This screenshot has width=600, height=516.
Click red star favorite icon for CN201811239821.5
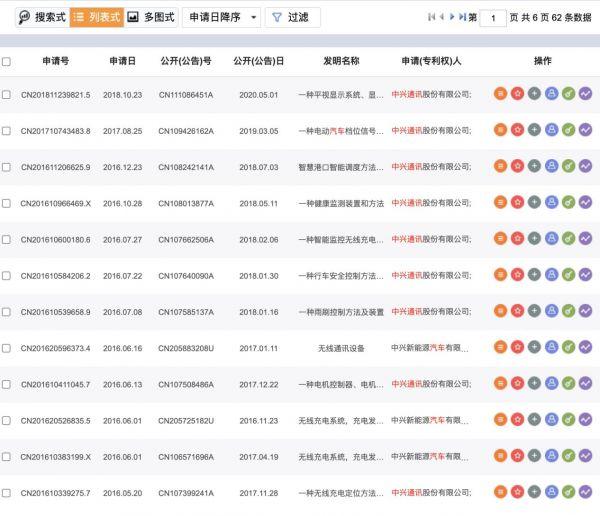click(x=517, y=93)
